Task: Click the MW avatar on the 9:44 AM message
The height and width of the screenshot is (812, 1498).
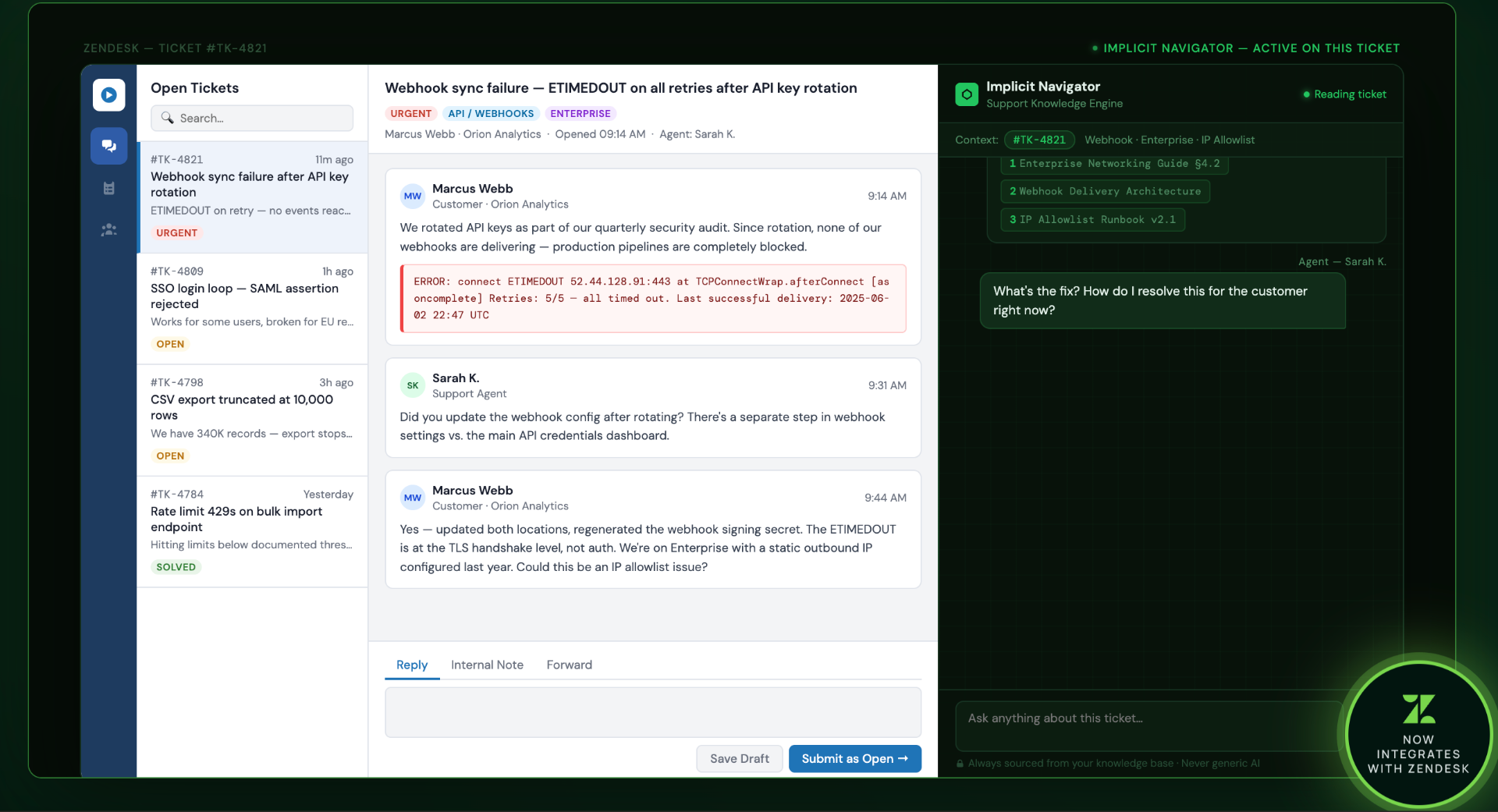Action: pyautogui.click(x=413, y=498)
